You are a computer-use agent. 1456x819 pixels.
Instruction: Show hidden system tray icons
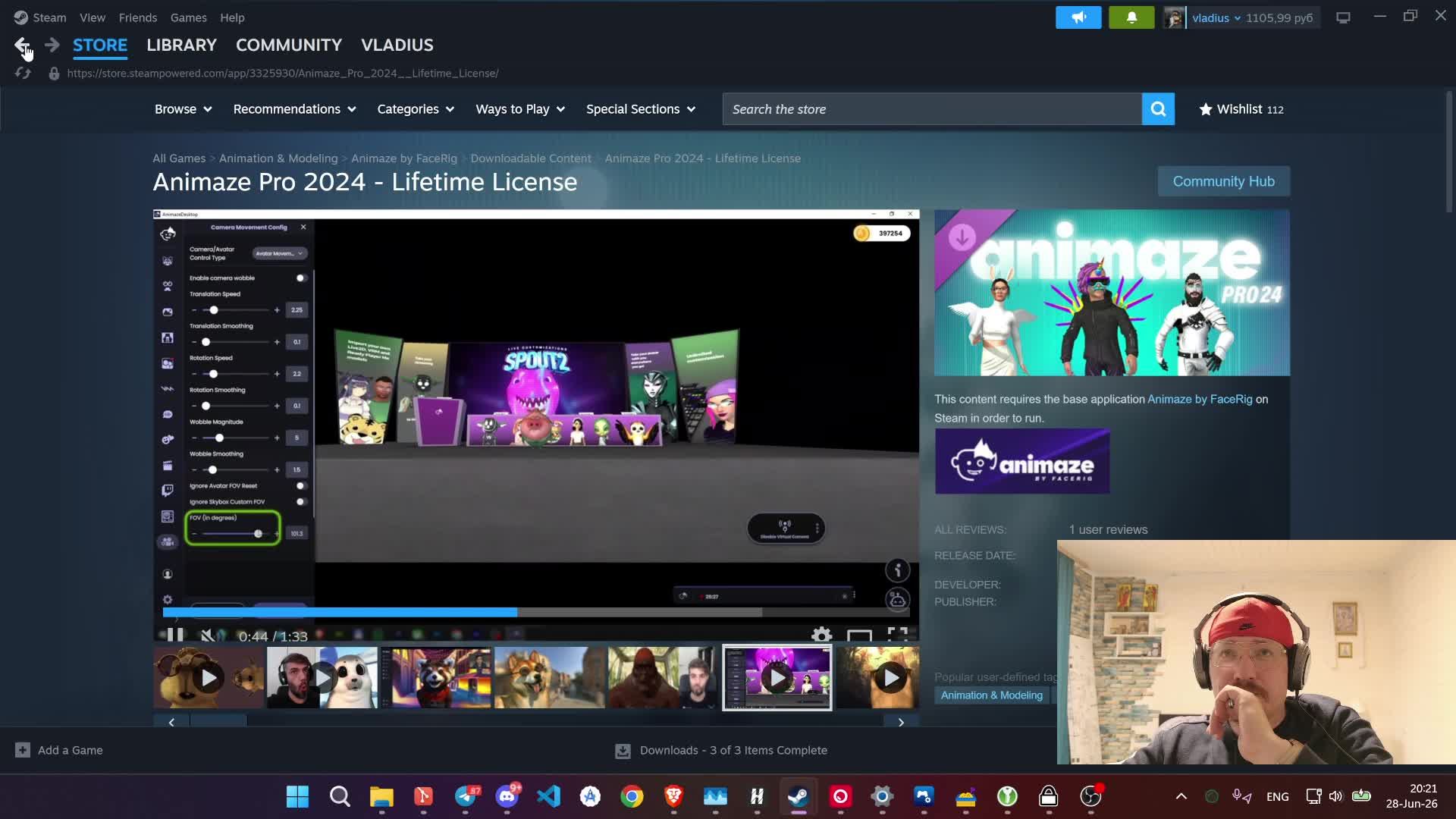tap(1181, 796)
